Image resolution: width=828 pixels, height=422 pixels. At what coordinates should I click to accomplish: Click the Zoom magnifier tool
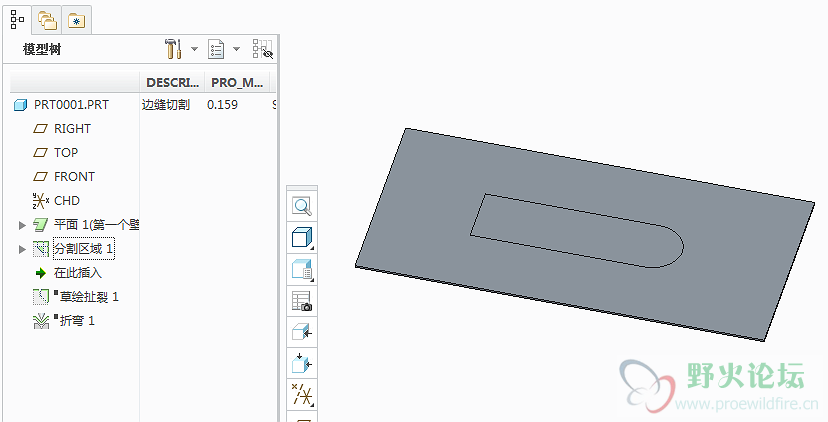[302, 206]
